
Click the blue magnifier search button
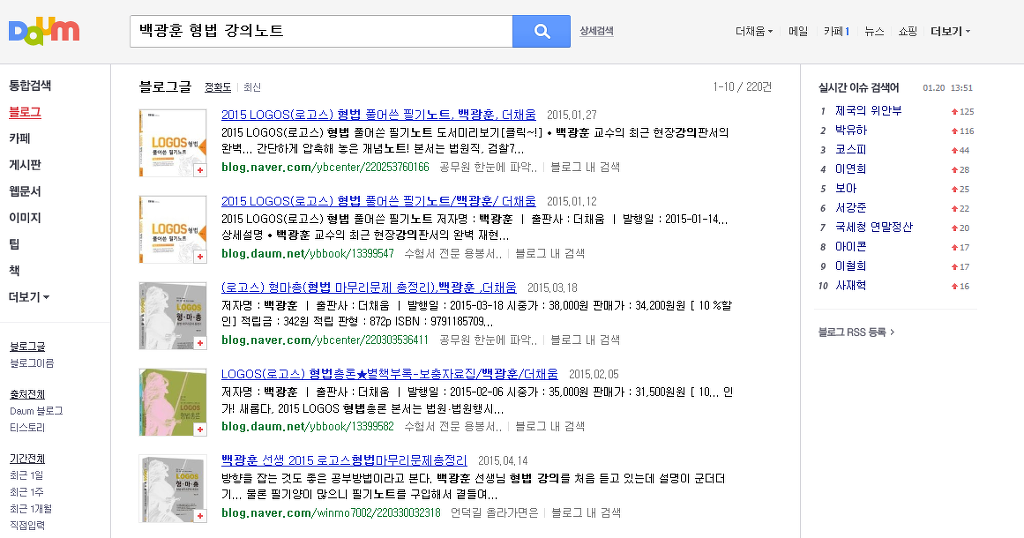[541, 31]
